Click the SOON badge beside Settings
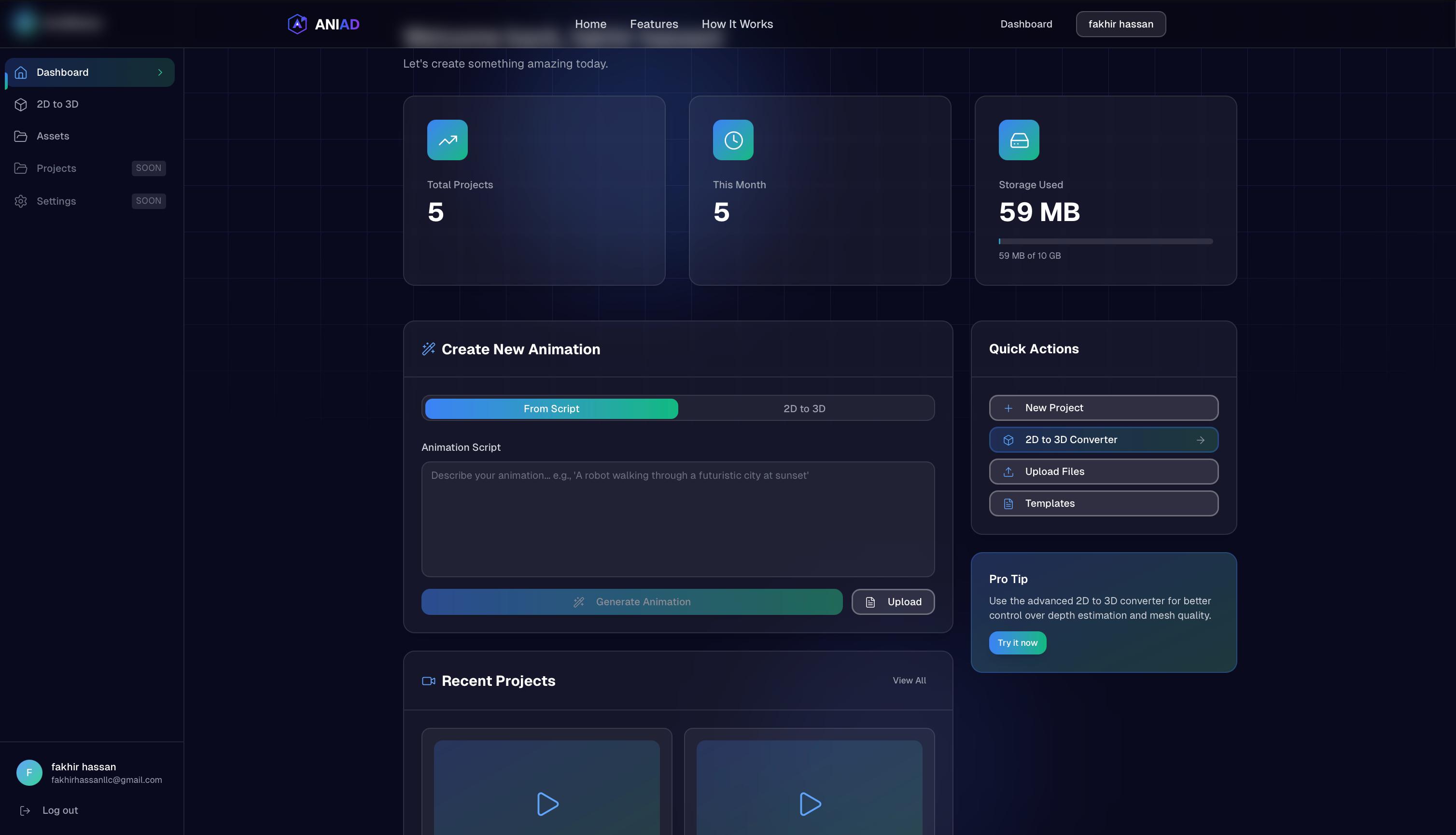 pyautogui.click(x=149, y=201)
